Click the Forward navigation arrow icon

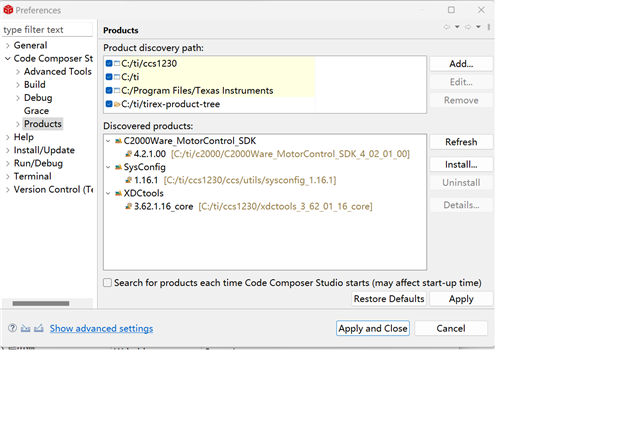point(468,27)
